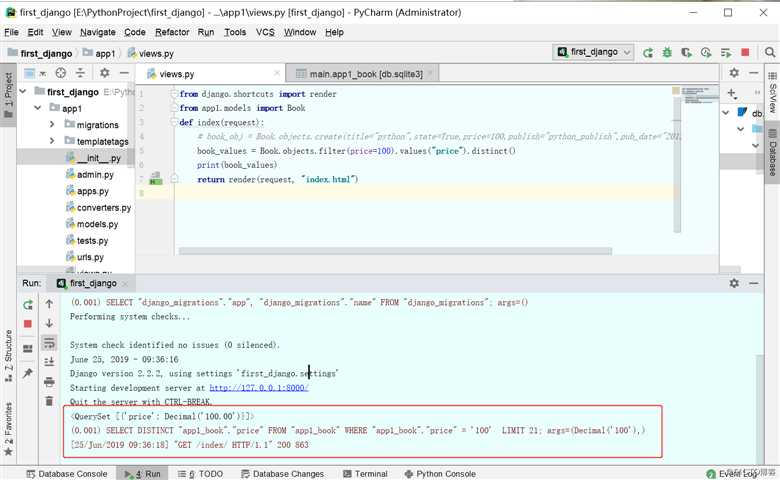Stop the server using the main toolbar stop button
This screenshot has height=480, width=780.
click(x=745, y=52)
